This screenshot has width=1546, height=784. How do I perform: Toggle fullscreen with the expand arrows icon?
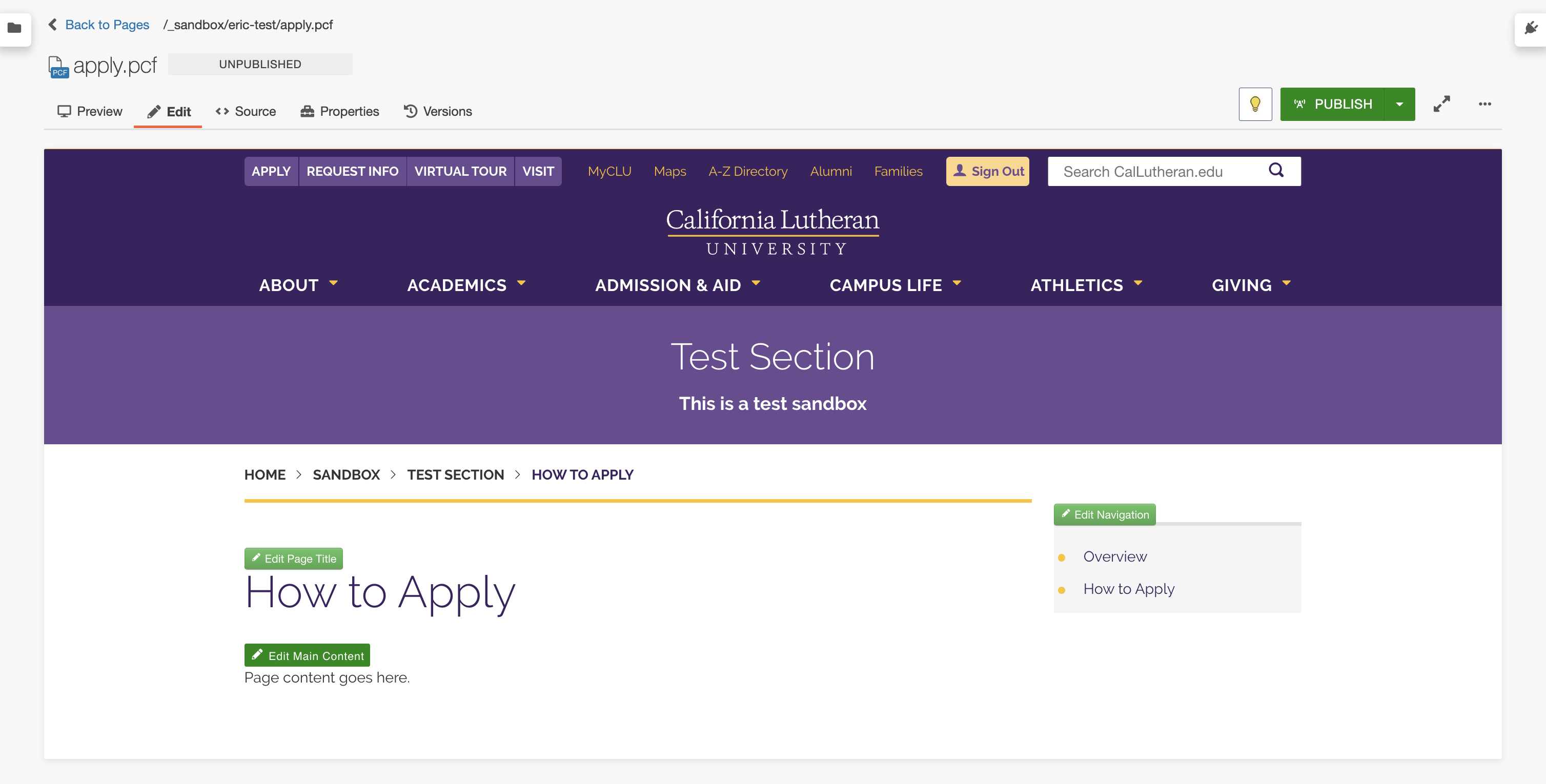(1441, 105)
